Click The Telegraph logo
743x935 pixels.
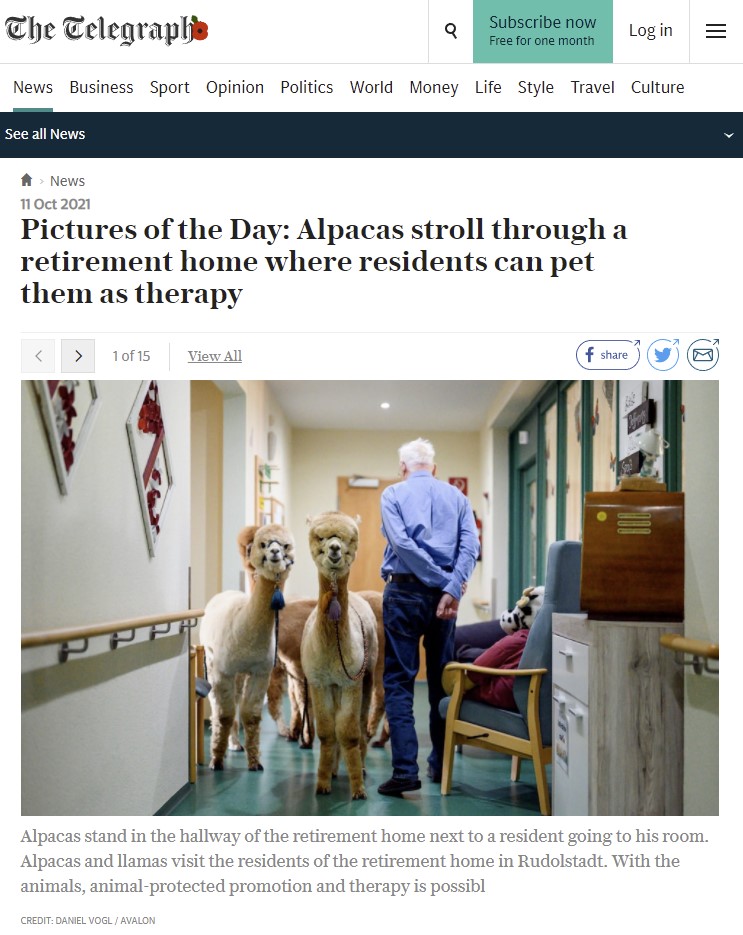click(x=106, y=29)
